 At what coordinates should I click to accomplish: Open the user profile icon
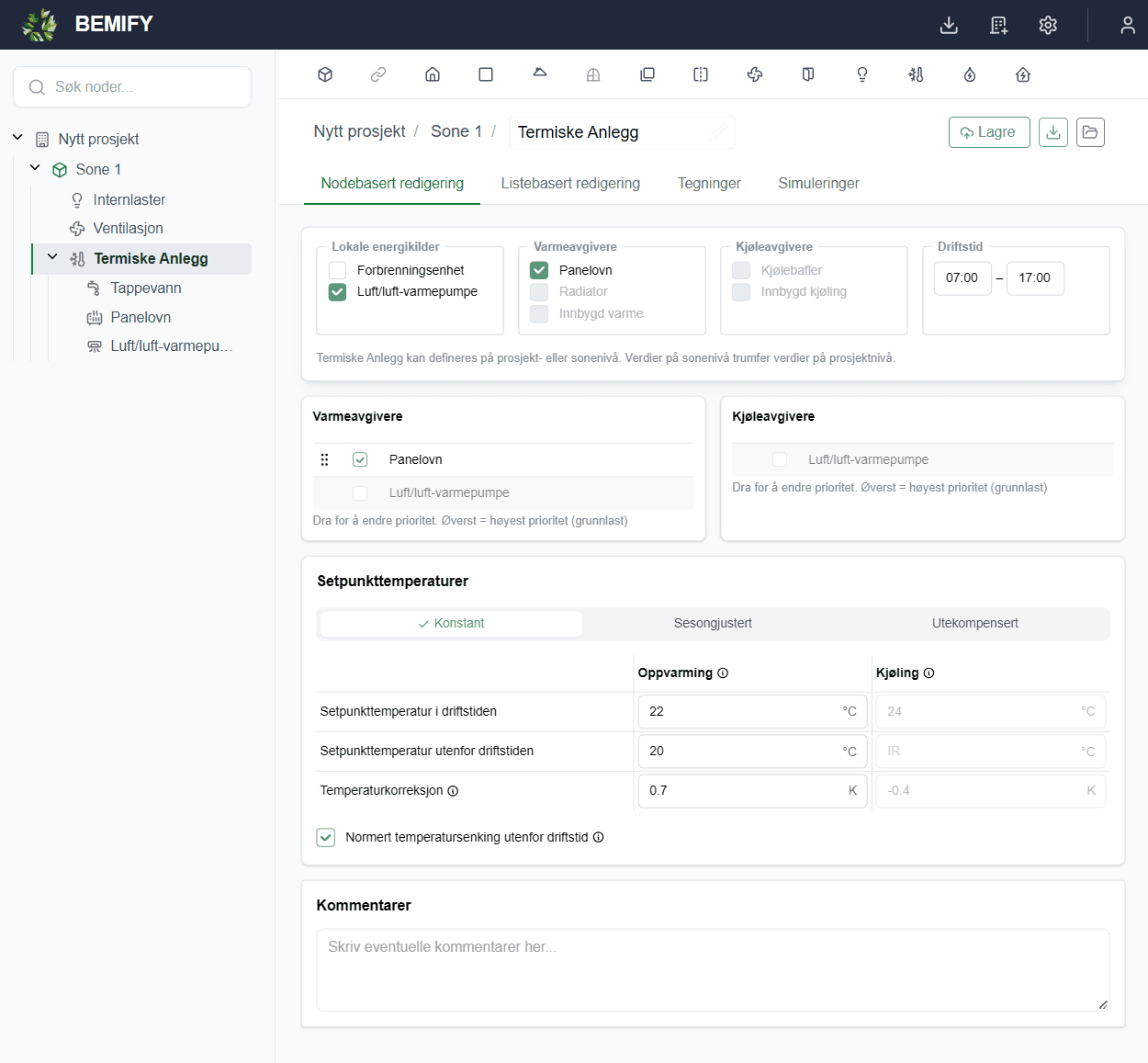tap(1128, 25)
